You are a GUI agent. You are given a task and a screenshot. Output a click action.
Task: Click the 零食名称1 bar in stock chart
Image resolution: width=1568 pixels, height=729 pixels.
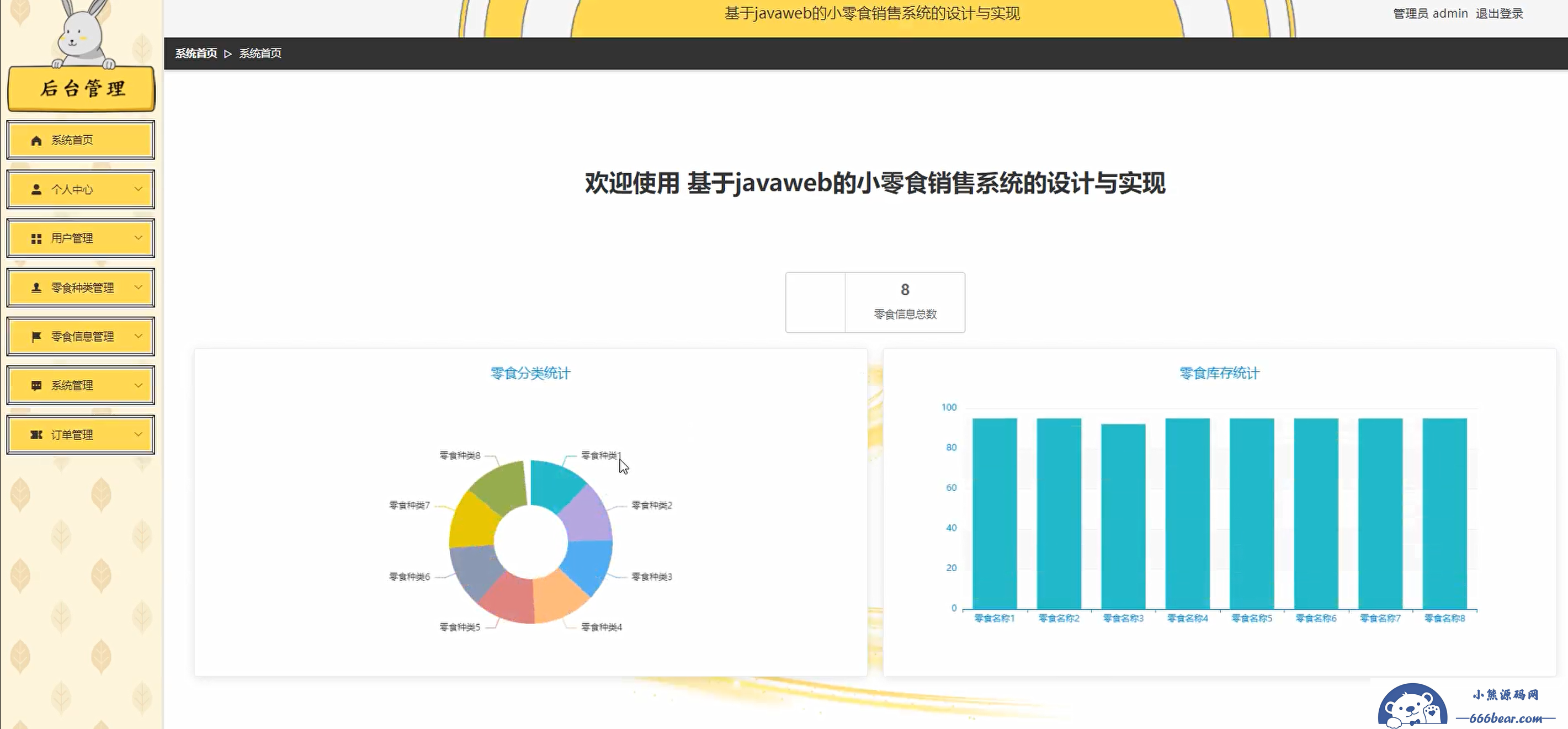(995, 514)
